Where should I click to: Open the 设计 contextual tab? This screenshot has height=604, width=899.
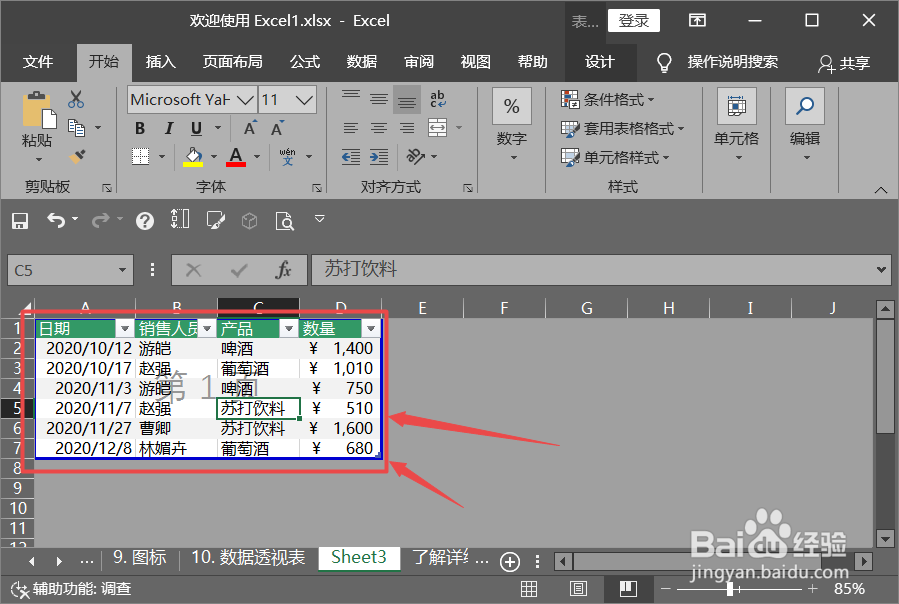(x=599, y=61)
